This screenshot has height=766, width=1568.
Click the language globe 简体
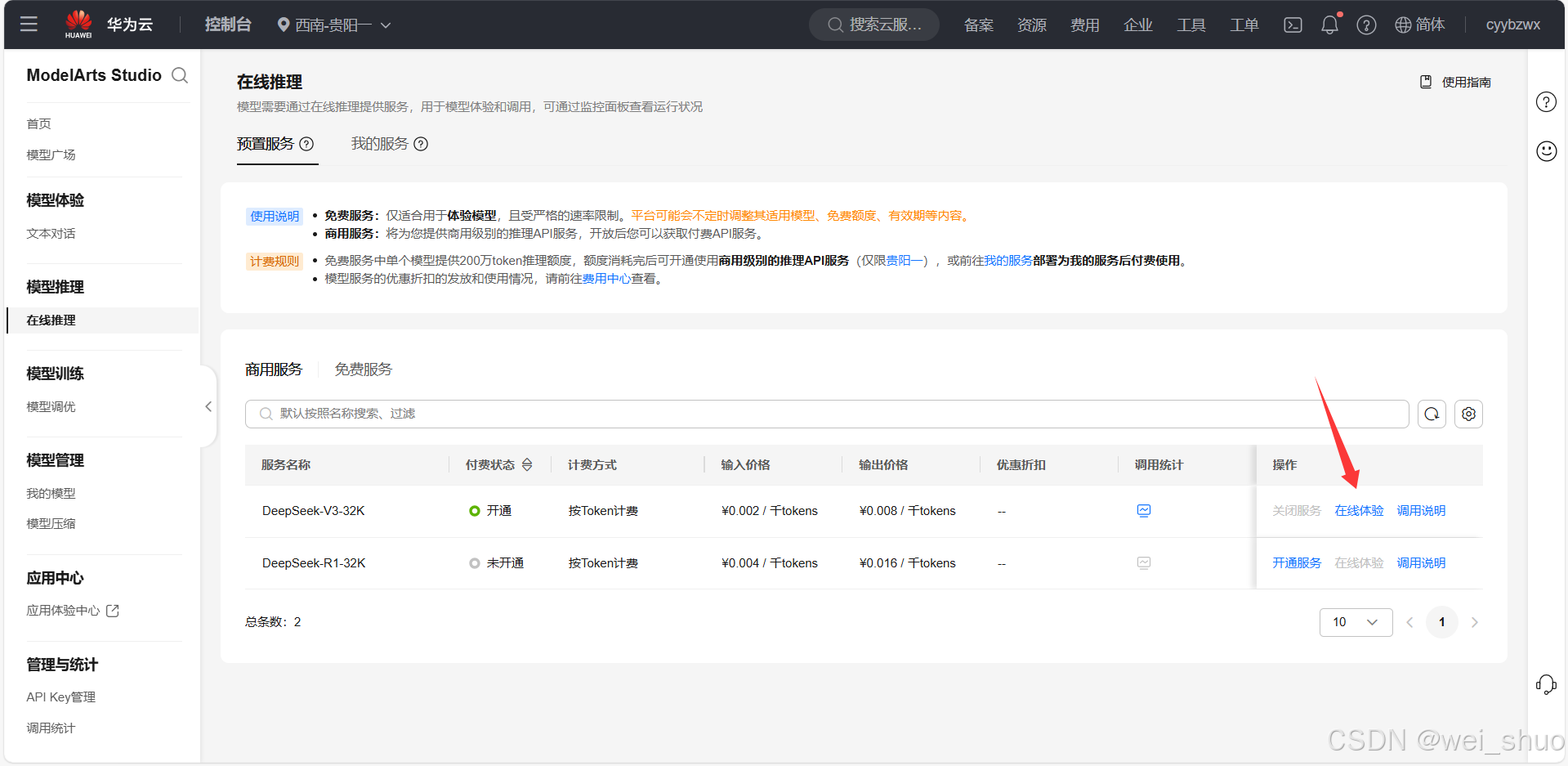tap(1420, 25)
